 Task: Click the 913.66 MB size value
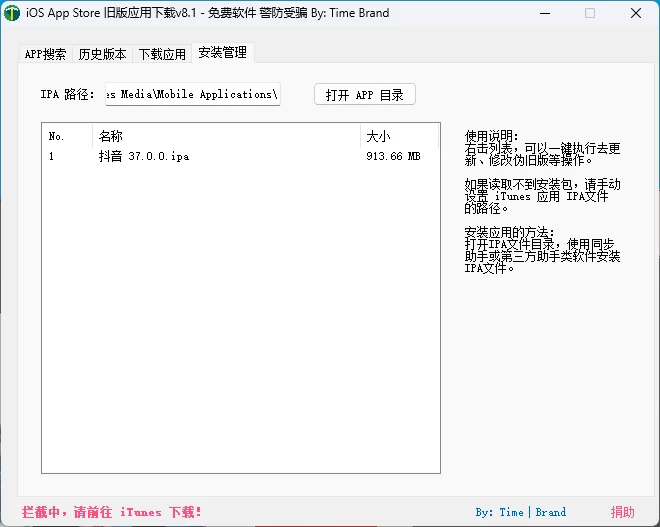pos(393,156)
